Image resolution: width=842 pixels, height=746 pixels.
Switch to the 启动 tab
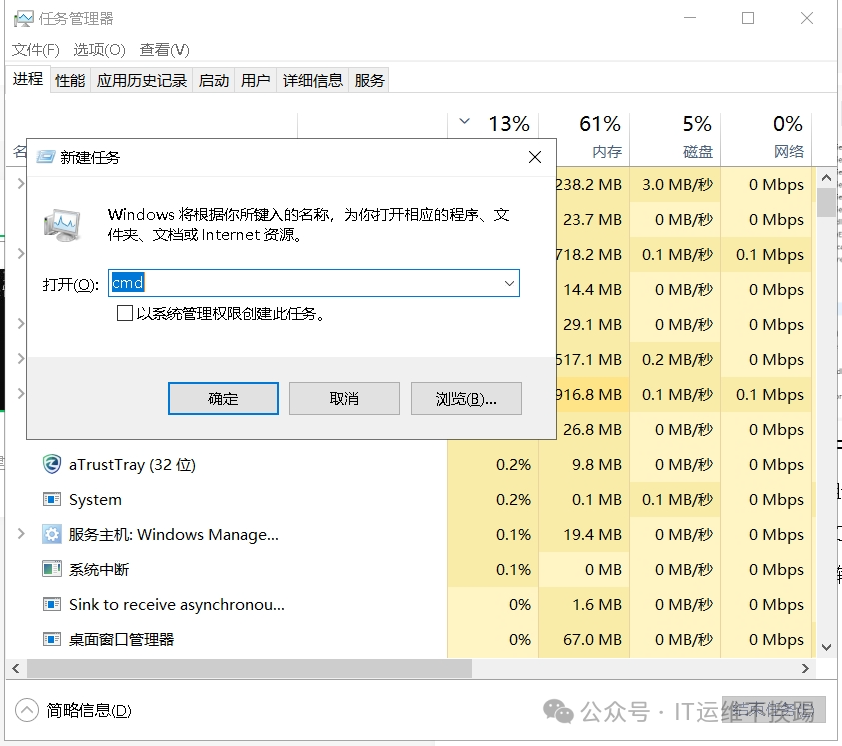tap(214, 81)
